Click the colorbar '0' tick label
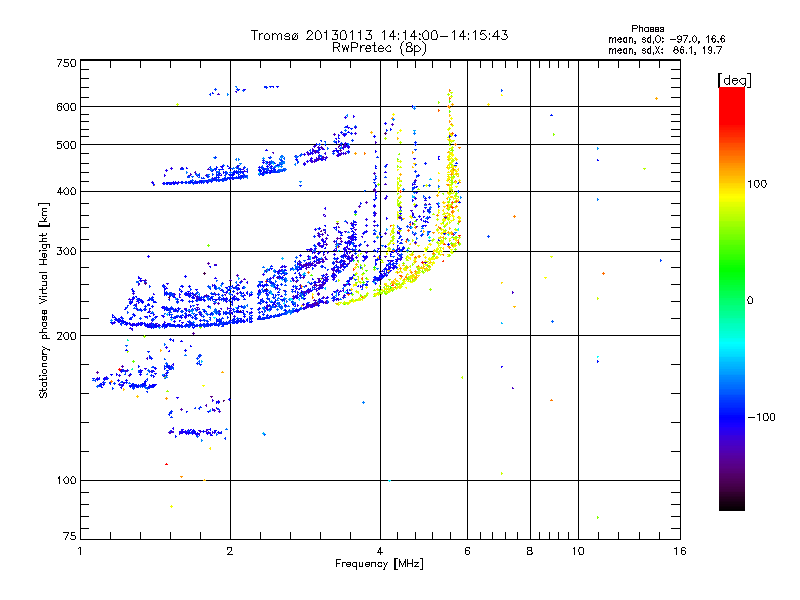The image size is (800, 600). click(750, 301)
